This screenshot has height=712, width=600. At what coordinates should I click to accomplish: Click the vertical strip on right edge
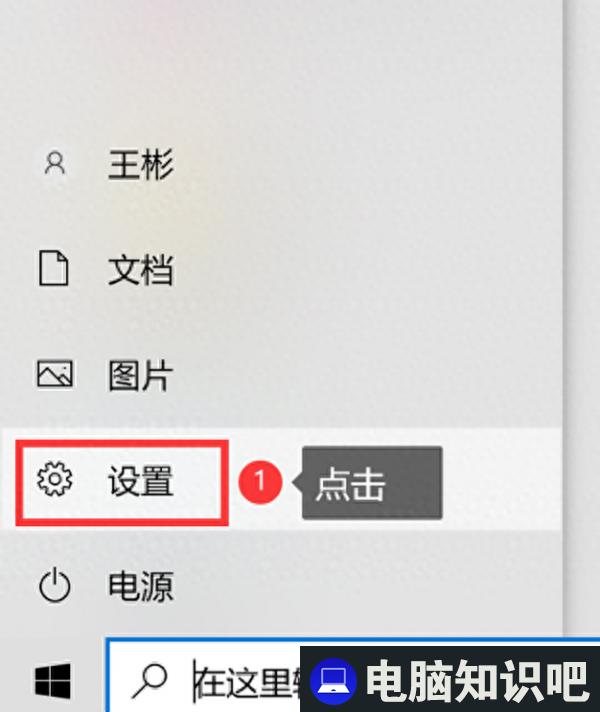pos(582,318)
